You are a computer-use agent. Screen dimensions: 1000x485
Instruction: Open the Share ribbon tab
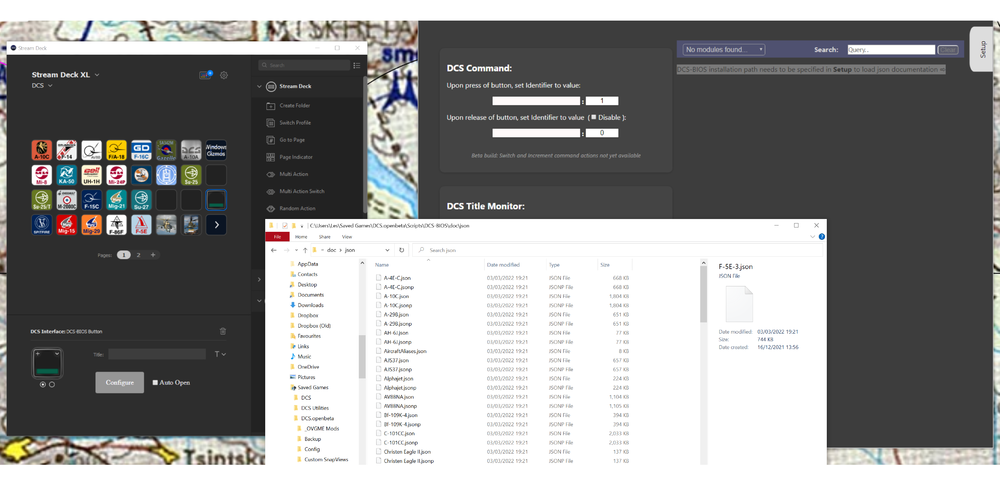click(325, 236)
